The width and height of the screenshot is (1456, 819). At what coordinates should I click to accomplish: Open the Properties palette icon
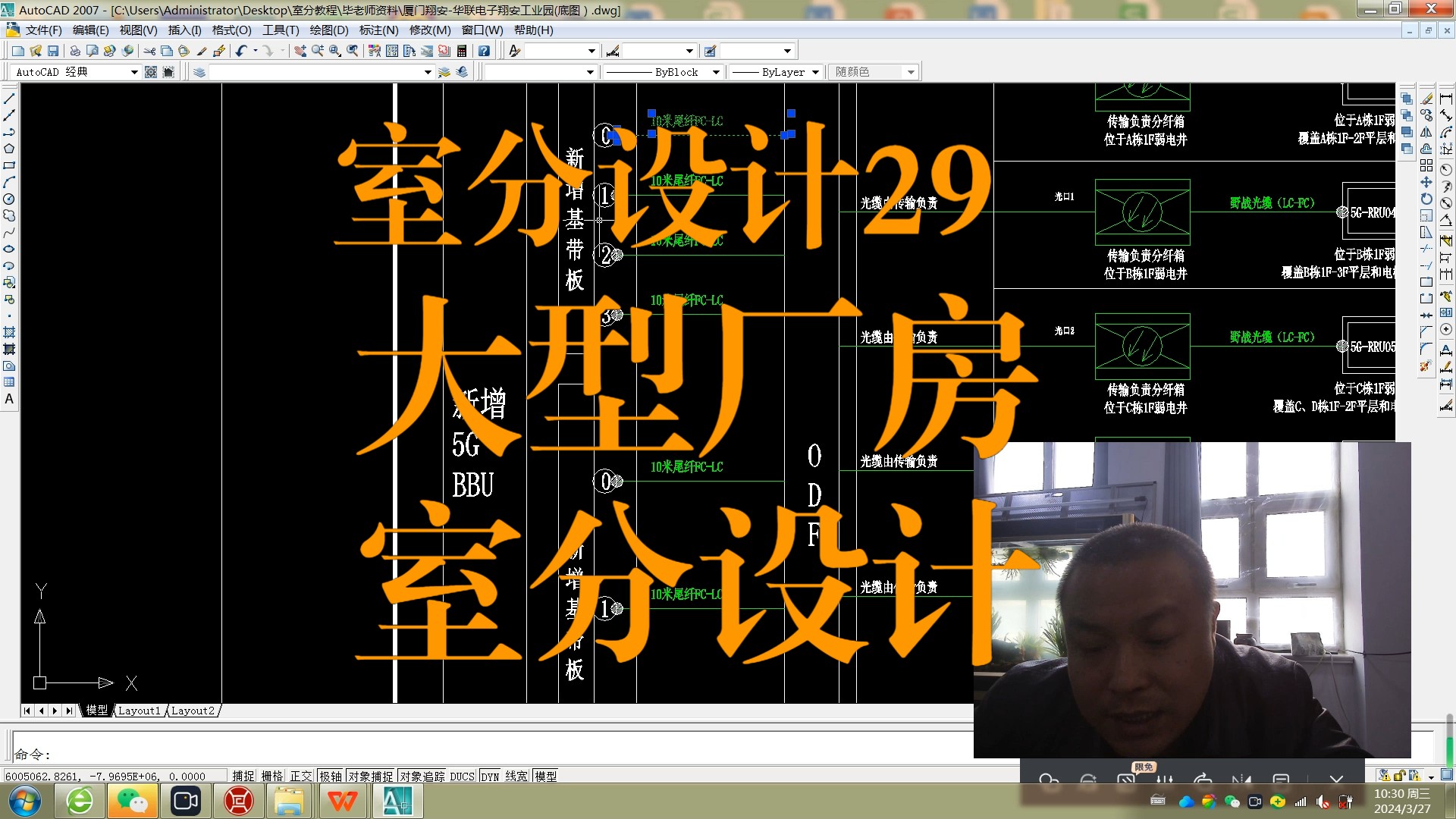[374, 51]
